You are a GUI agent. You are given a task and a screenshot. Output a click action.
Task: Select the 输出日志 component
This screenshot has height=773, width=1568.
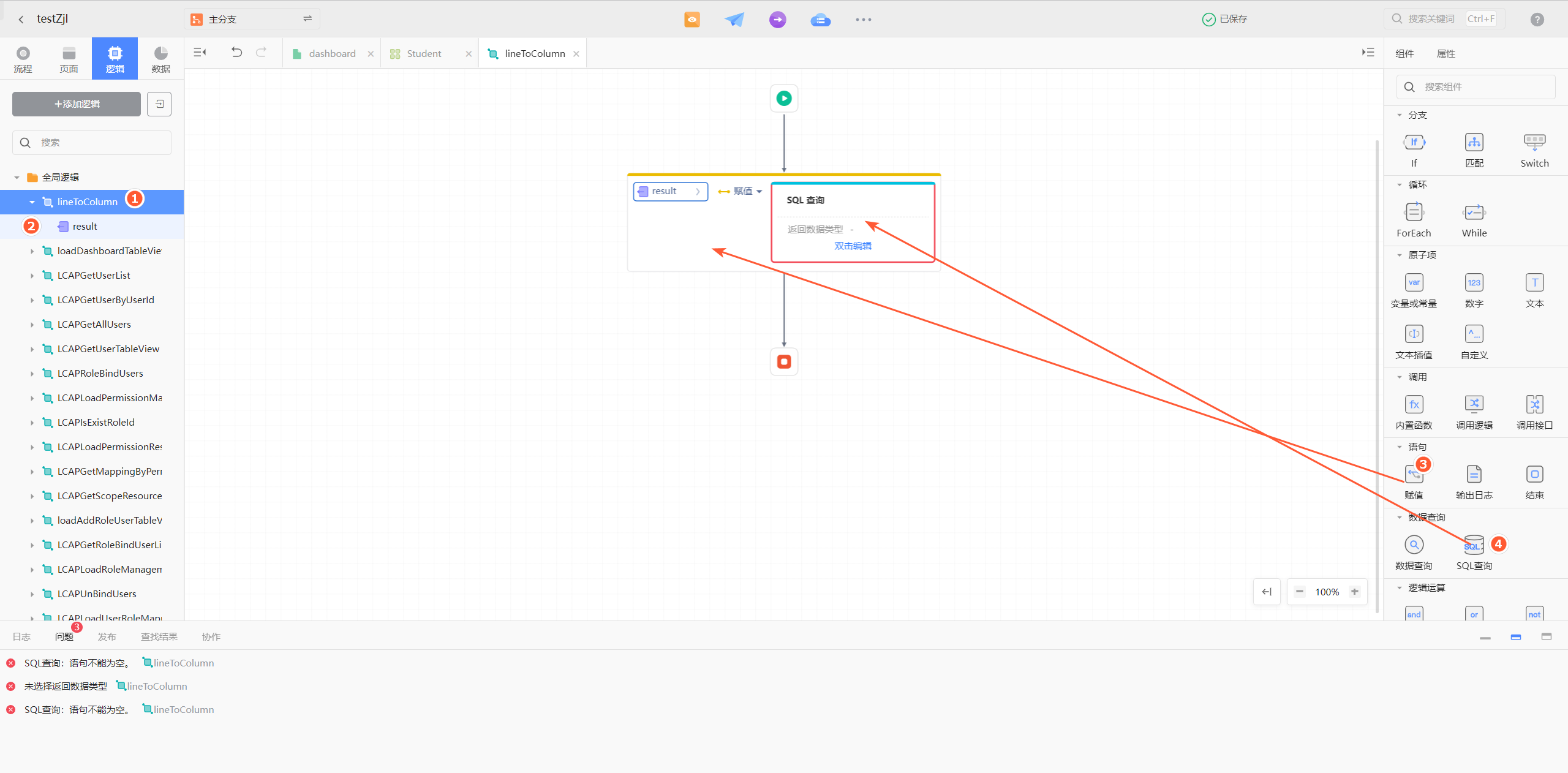coord(1474,482)
